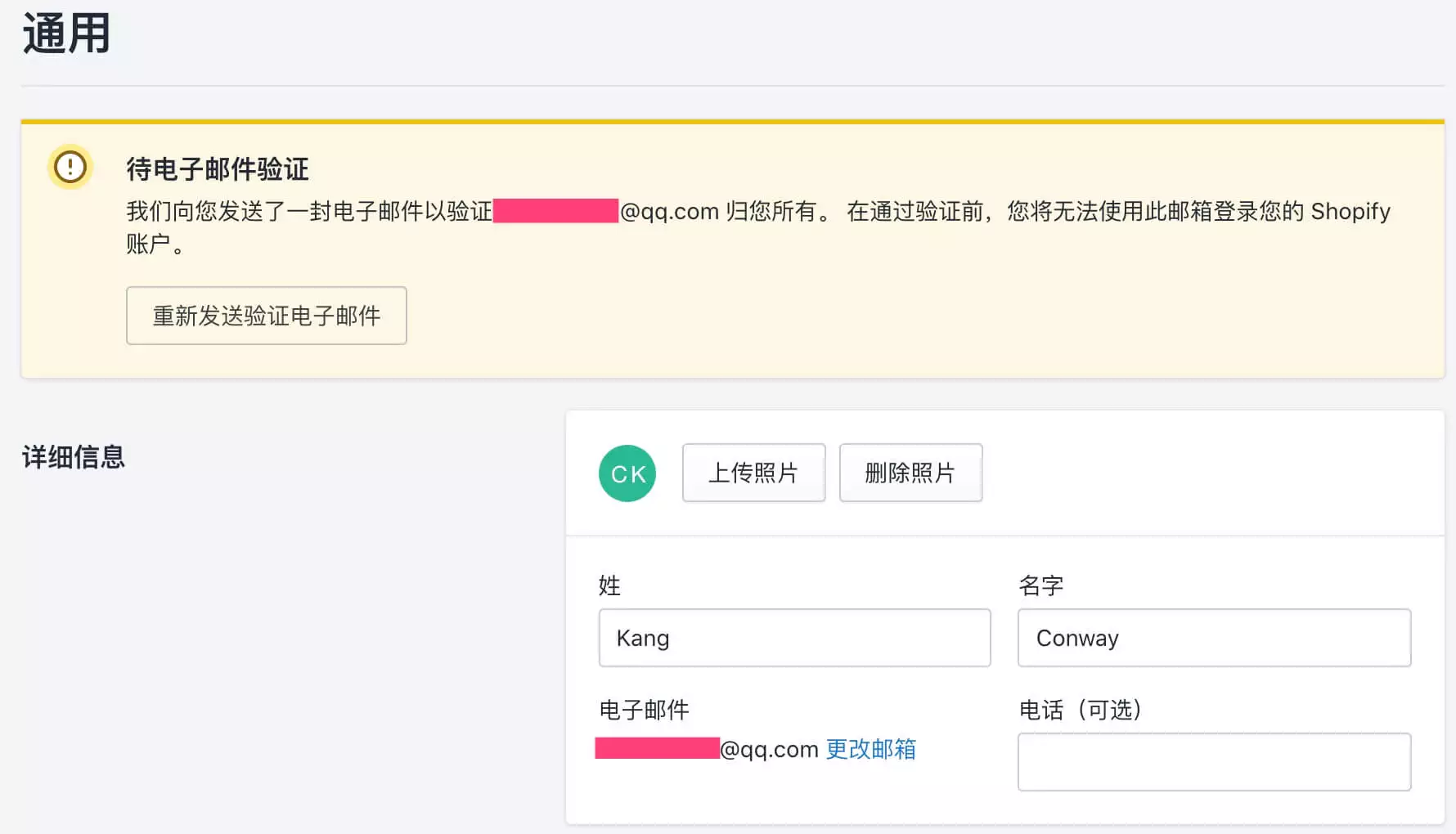
Task: Resend the verification email
Action: pos(267,316)
